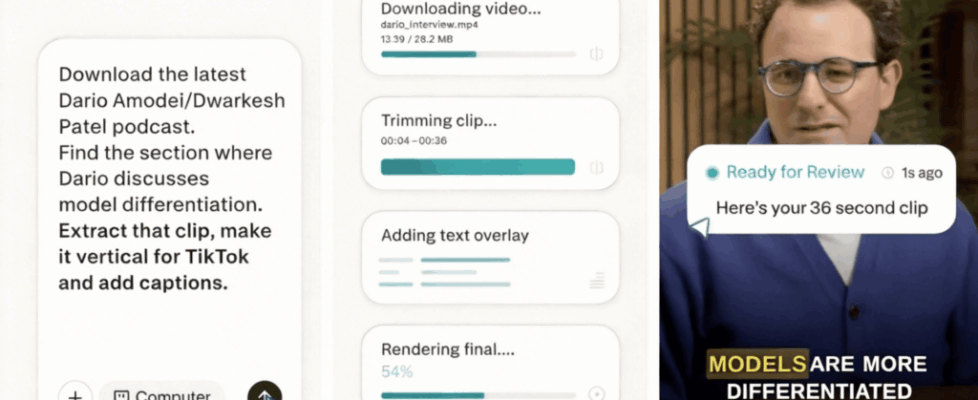Click the Downloading video progress bar
The height and width of the screenshot is (400, 978).
pos(478,54)
